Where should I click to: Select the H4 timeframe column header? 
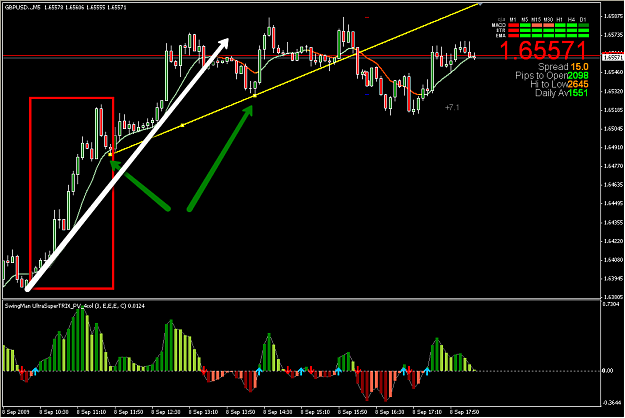[571, 20]
